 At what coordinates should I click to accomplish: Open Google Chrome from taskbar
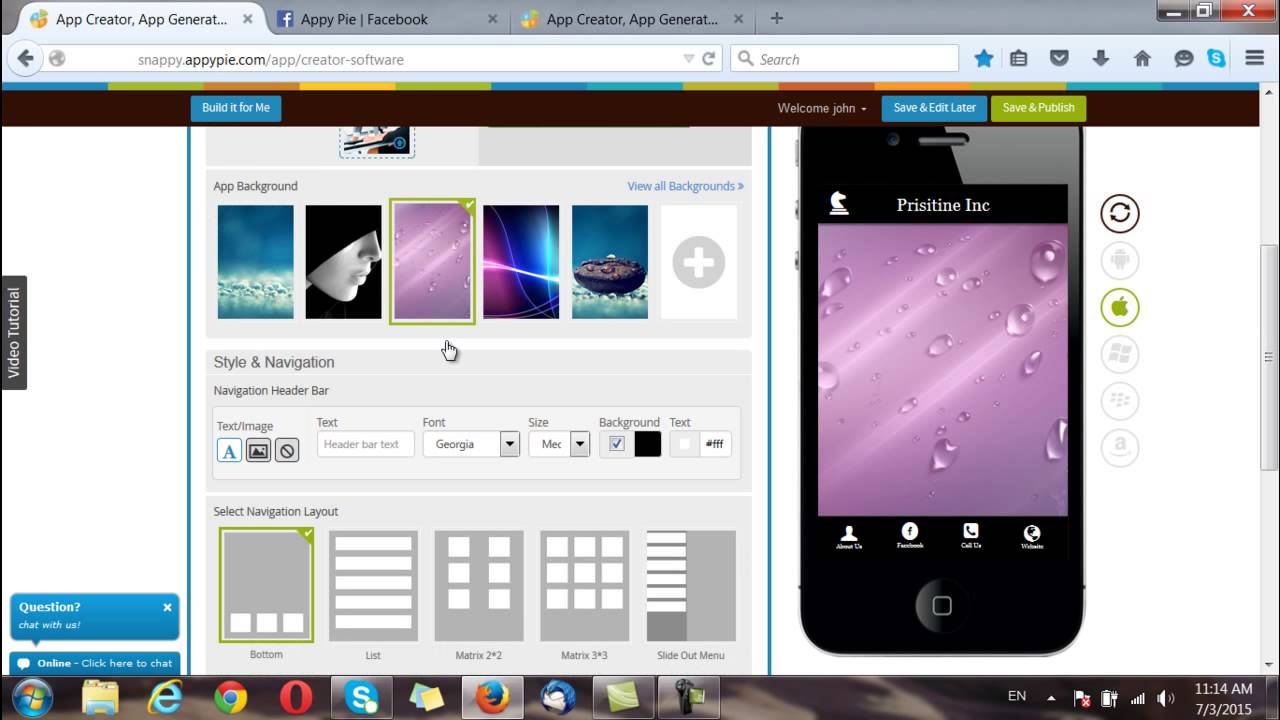click(230, 698)
